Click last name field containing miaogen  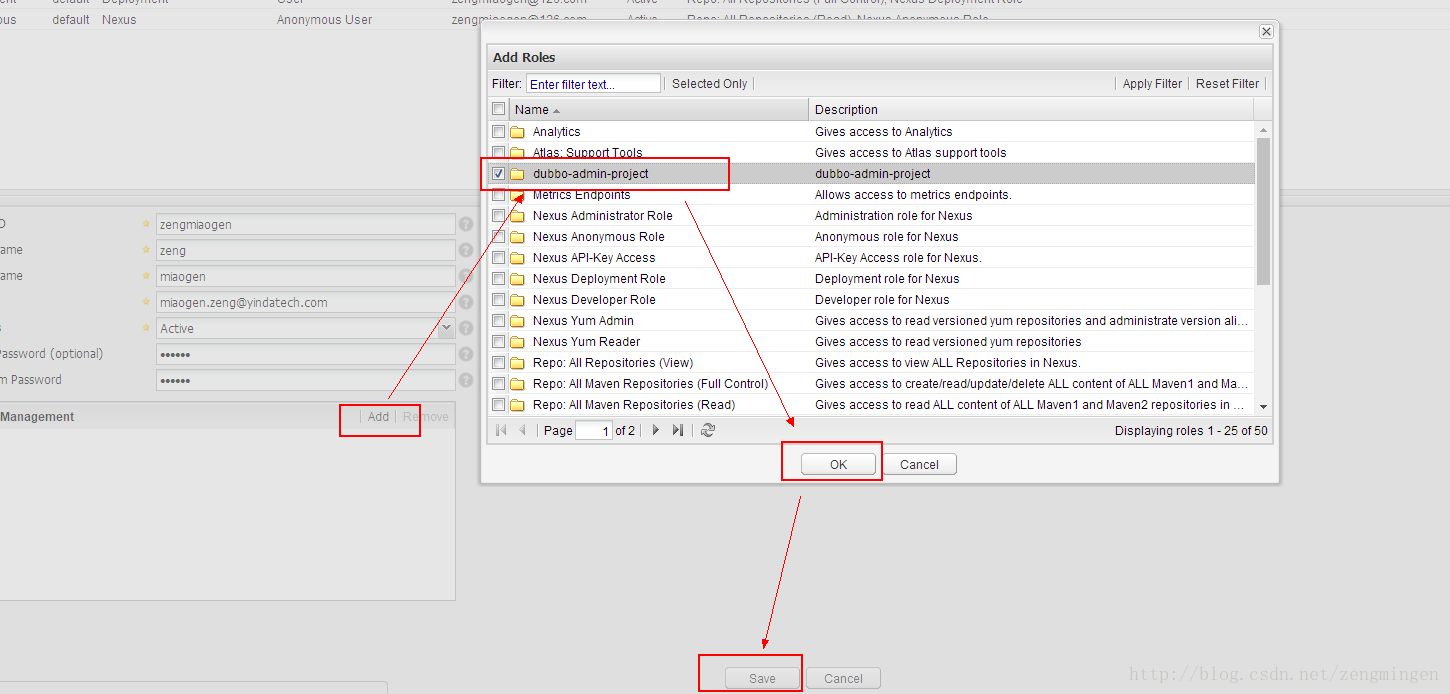[x=305, y=276]
